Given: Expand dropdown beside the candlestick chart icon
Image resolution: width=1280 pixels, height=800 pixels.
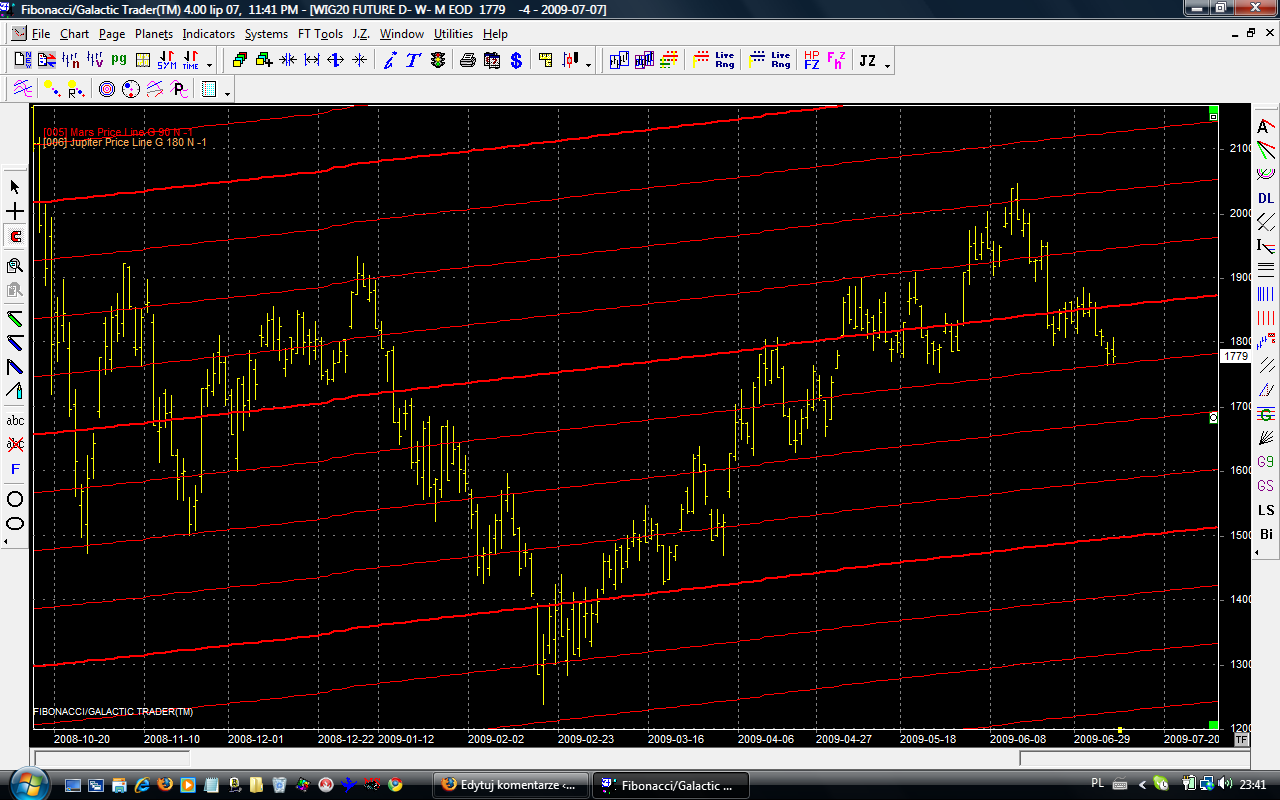Looking at the screenshot, I should point(588,65).
